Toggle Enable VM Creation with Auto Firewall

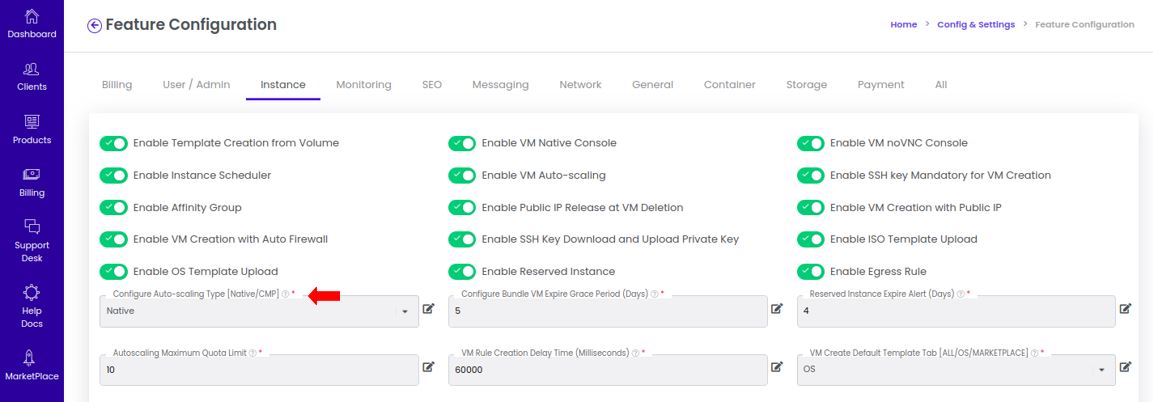[113, 240]
